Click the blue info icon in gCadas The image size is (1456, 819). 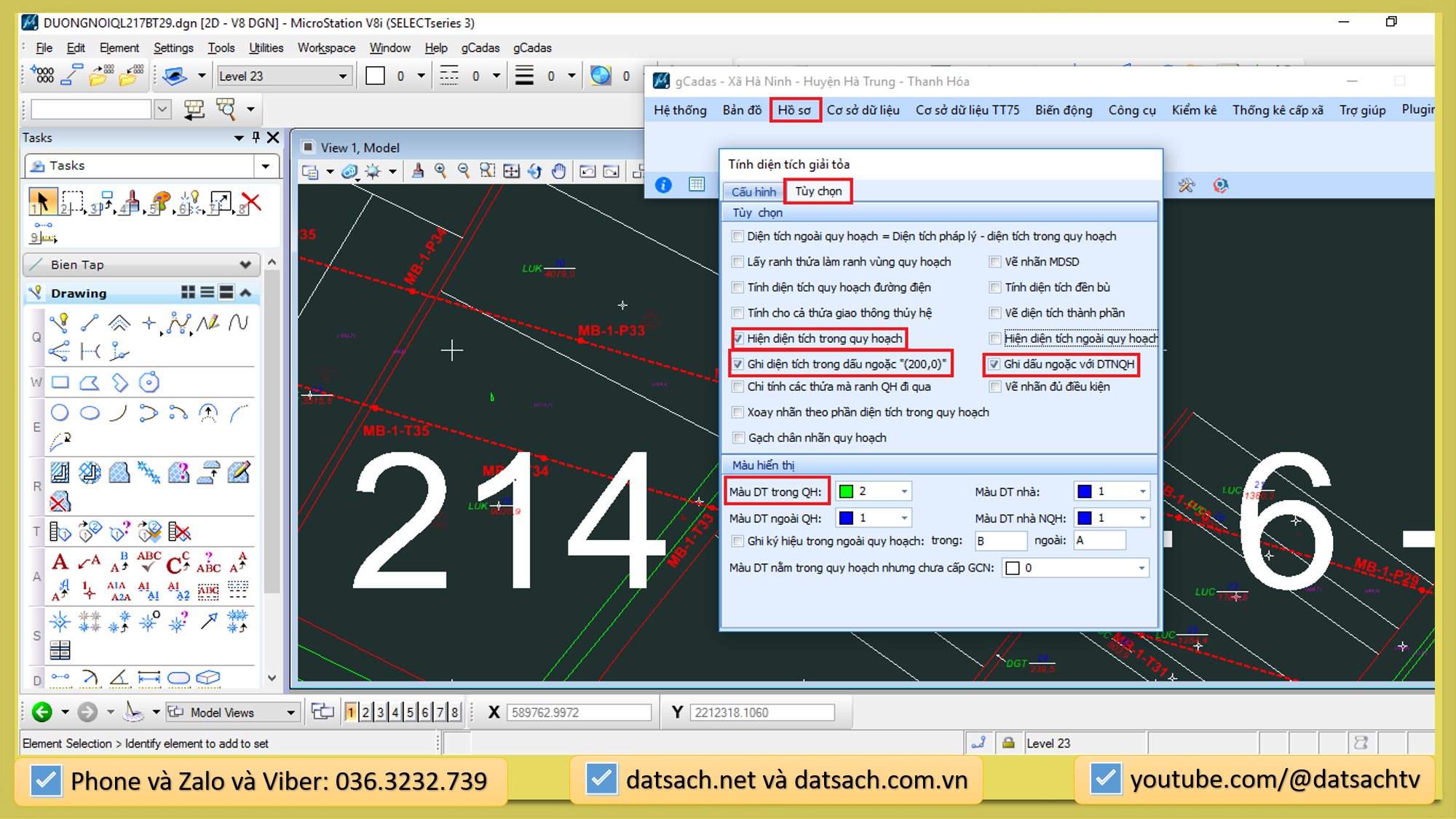pos(663,185)
